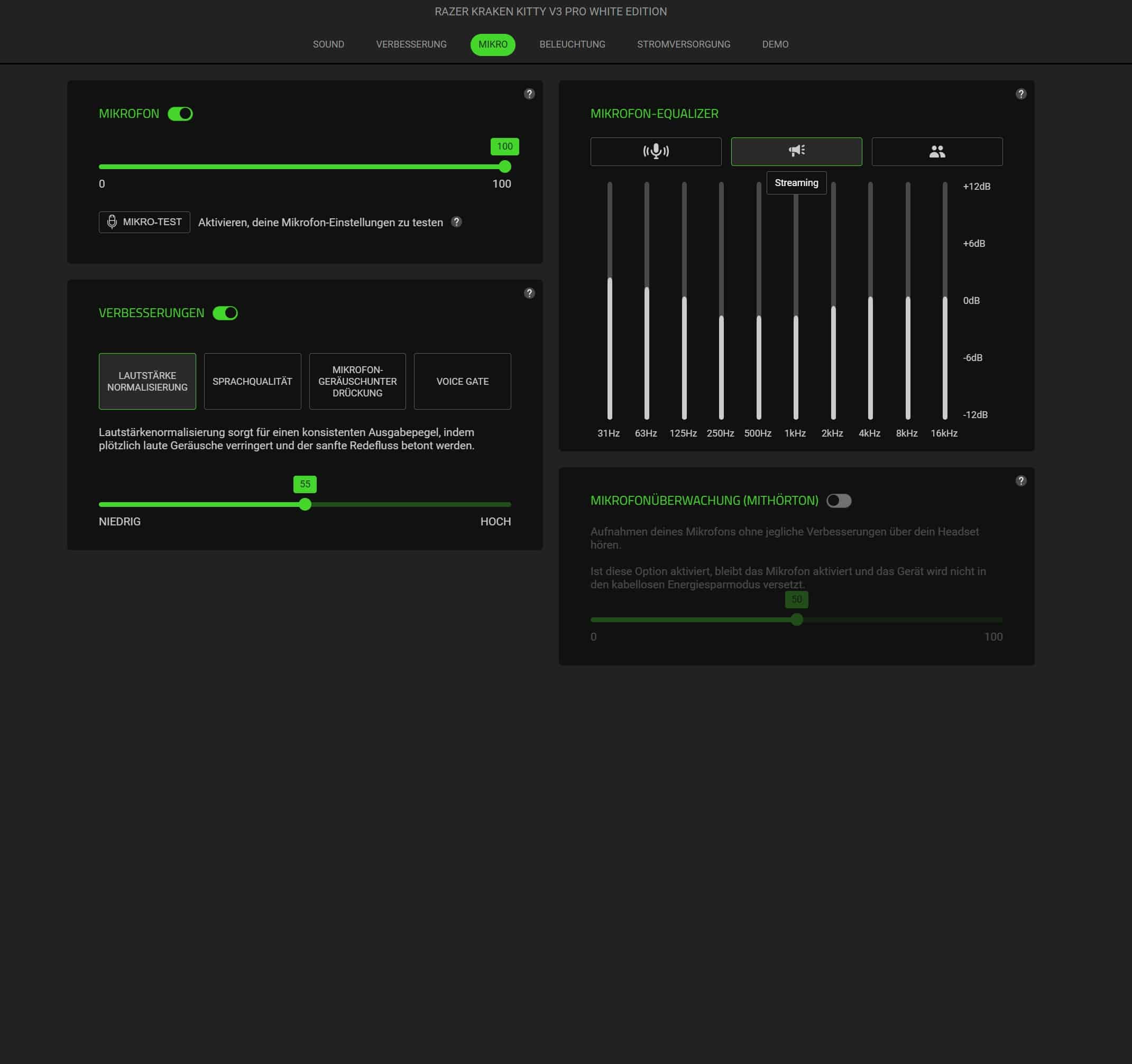Select the people-group equalizer preset icon
The width and height of the screenshot is (1132, 1064).
pos(937,151)
